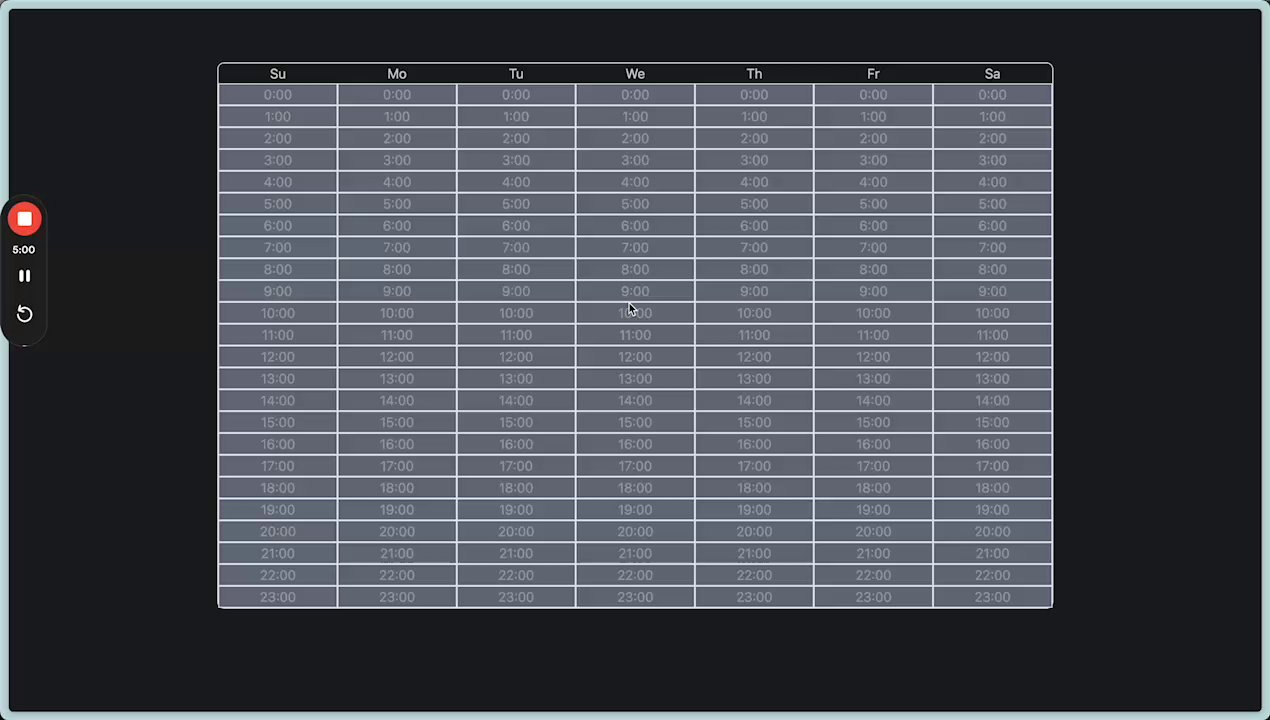Choose the 4:00 slot under Sa

coord(992,182)
